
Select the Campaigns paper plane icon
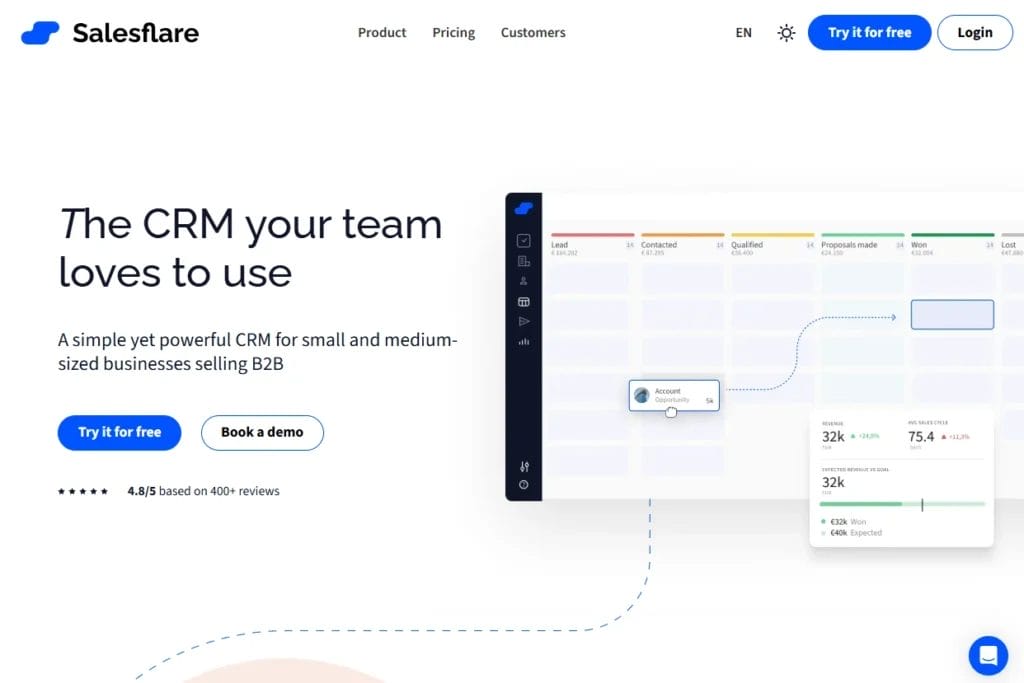pos(523,321)
